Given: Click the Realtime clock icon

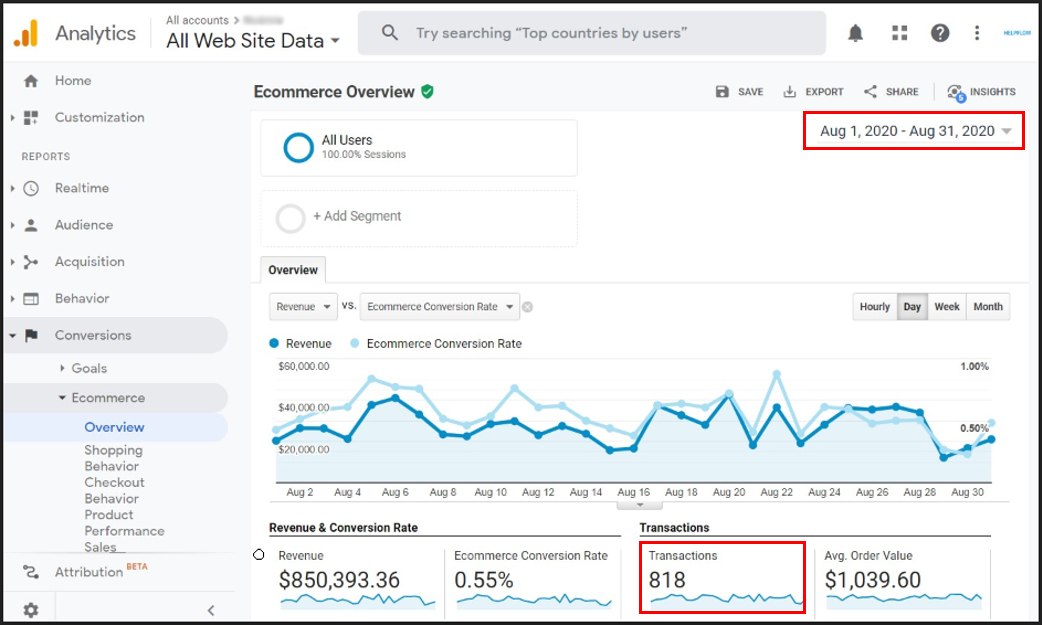Looking at the screenshot, I should (x=31, y=188).
